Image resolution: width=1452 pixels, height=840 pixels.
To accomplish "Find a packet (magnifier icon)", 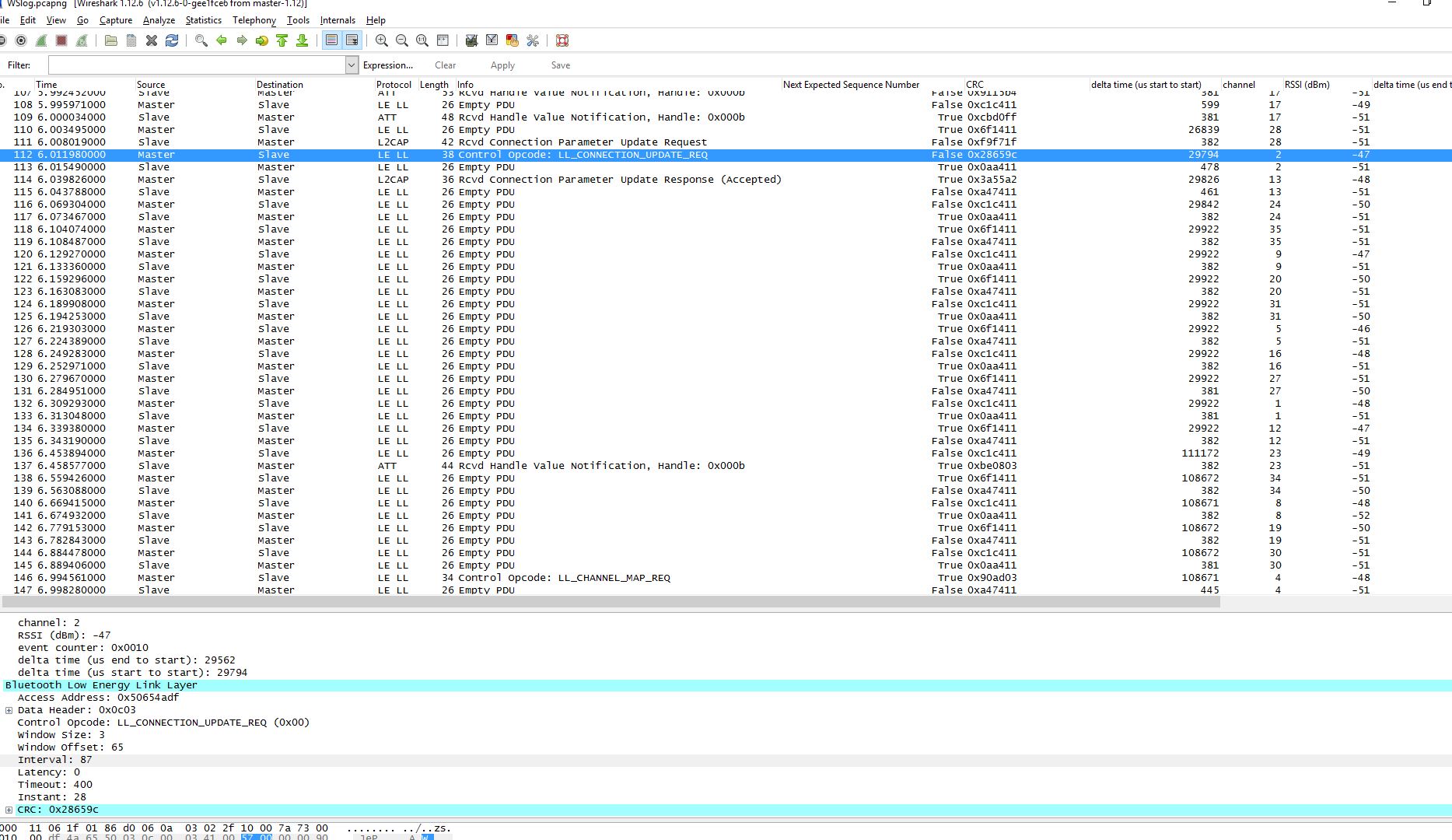I will pos(201,40).
